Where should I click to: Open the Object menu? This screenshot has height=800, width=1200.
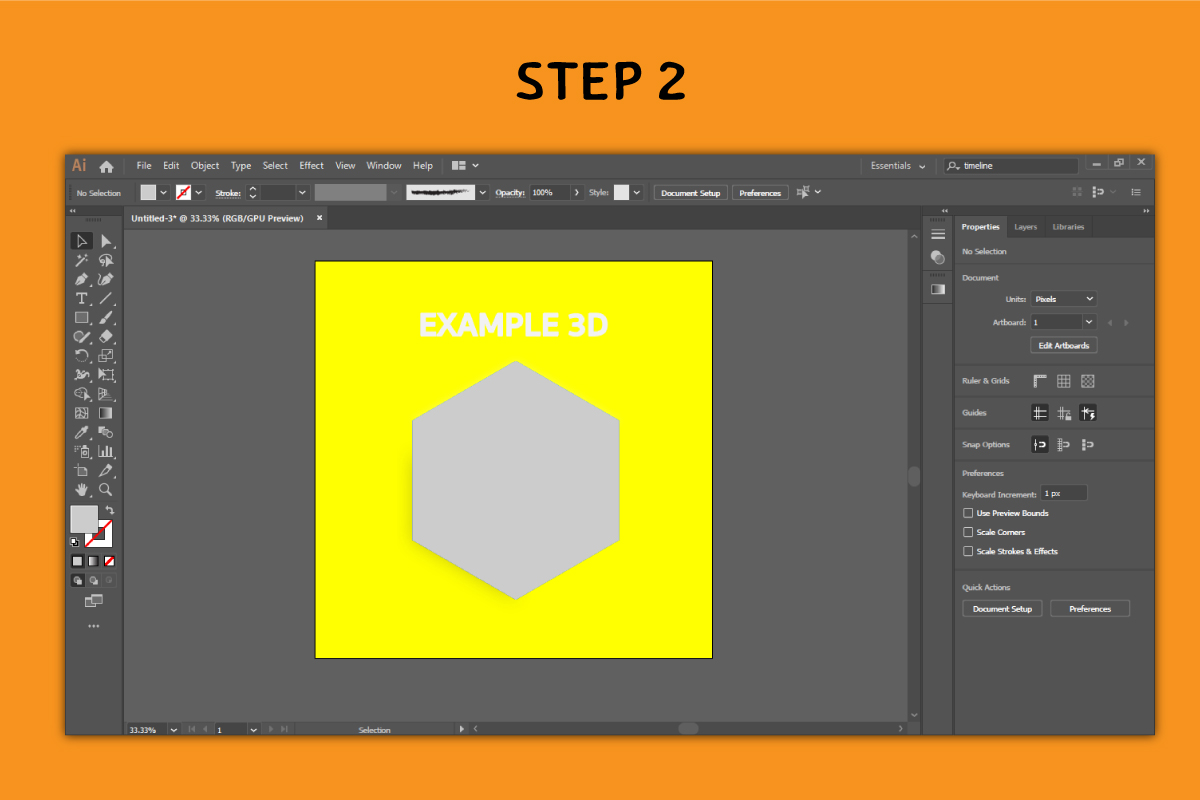tap(205, 166)
